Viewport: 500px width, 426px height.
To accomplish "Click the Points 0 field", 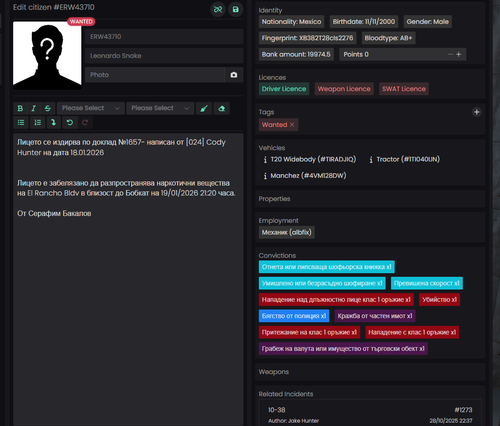I will pos(403,54).
